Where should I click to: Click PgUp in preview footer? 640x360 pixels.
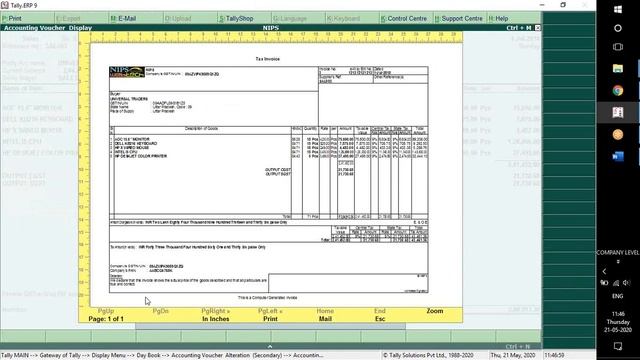(x=106, y=311)
